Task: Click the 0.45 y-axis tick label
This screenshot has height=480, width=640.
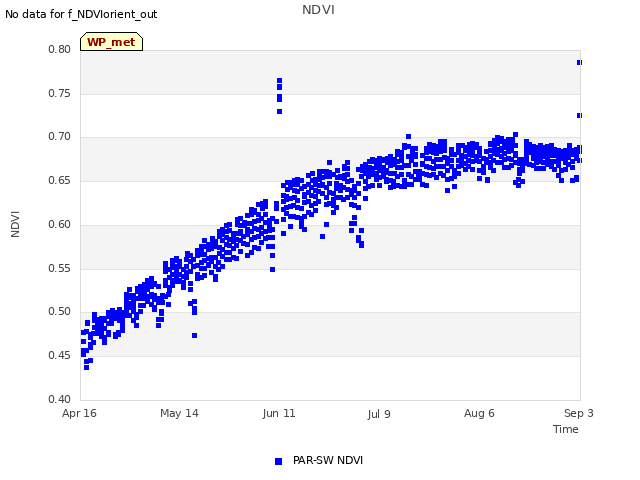Action: [60, 356]
